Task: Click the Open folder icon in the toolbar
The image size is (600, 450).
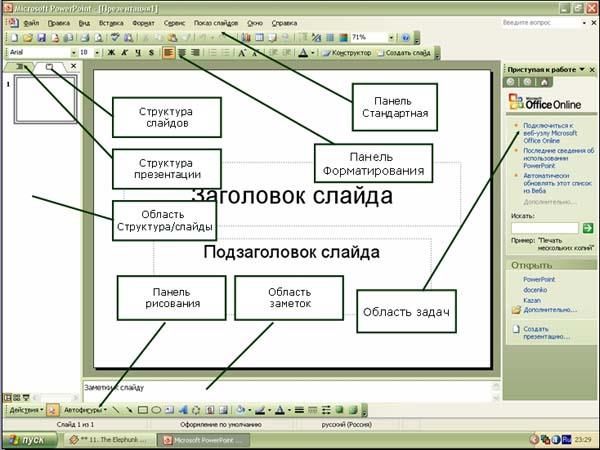Action: 28,38
